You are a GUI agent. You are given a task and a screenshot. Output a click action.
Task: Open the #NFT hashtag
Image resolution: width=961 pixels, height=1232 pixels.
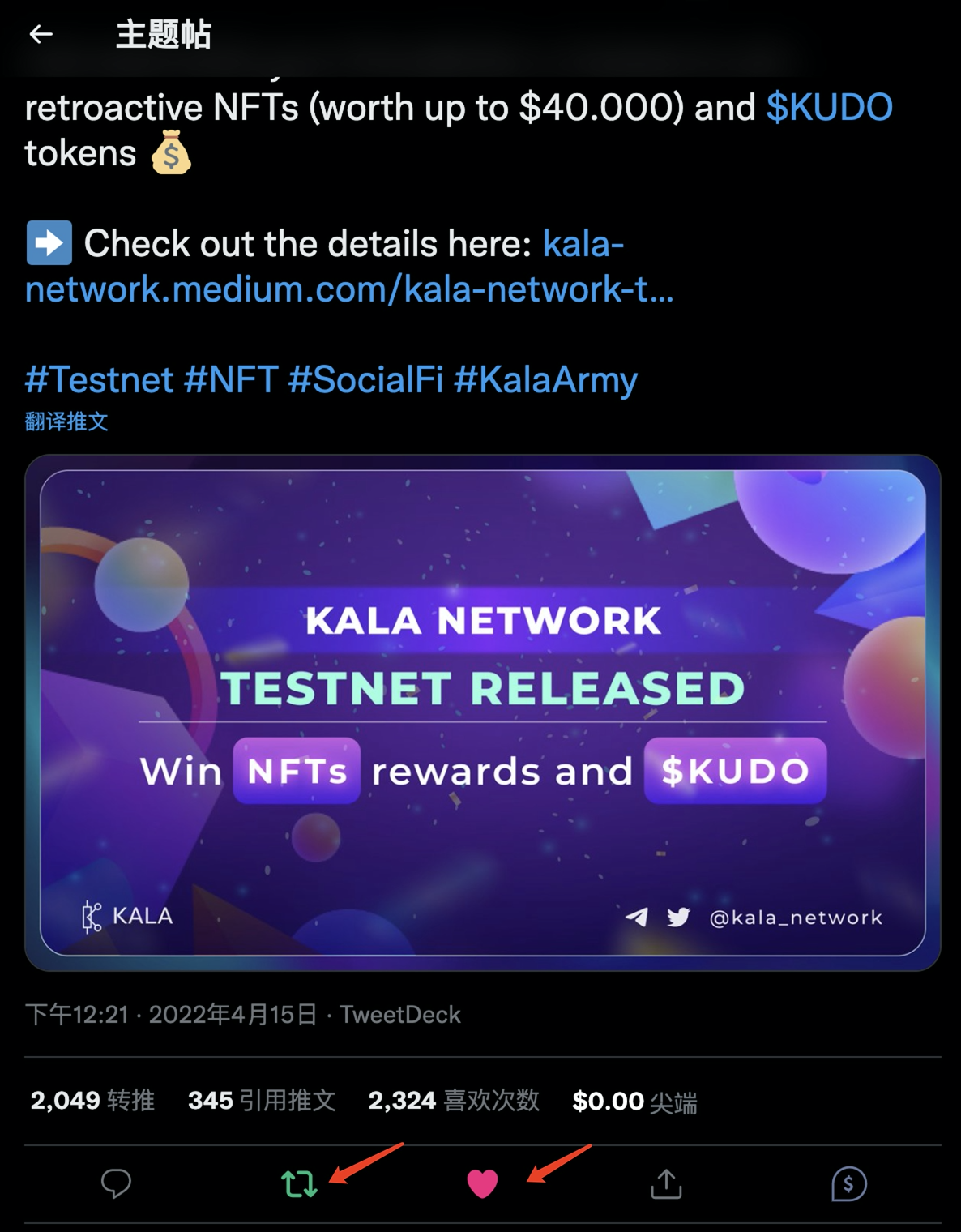point(232,379)
